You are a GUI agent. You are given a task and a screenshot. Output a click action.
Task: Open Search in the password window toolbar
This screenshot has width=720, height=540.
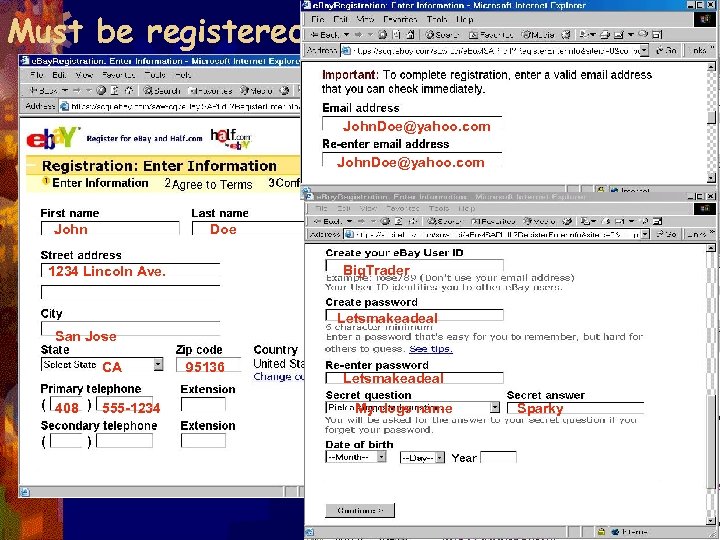(x=444, y=221)
